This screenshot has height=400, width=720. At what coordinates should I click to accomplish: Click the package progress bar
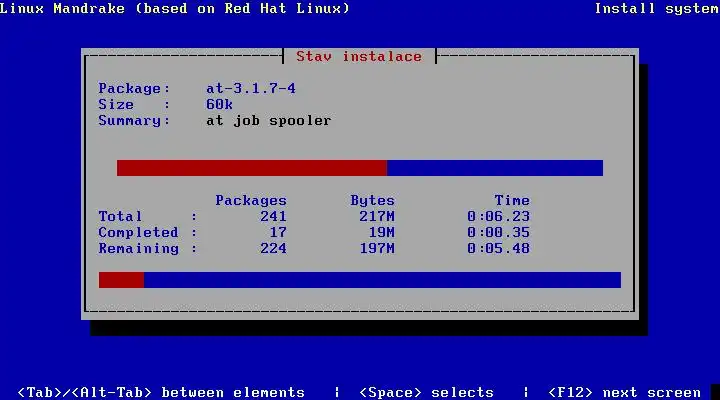[360, 168]
